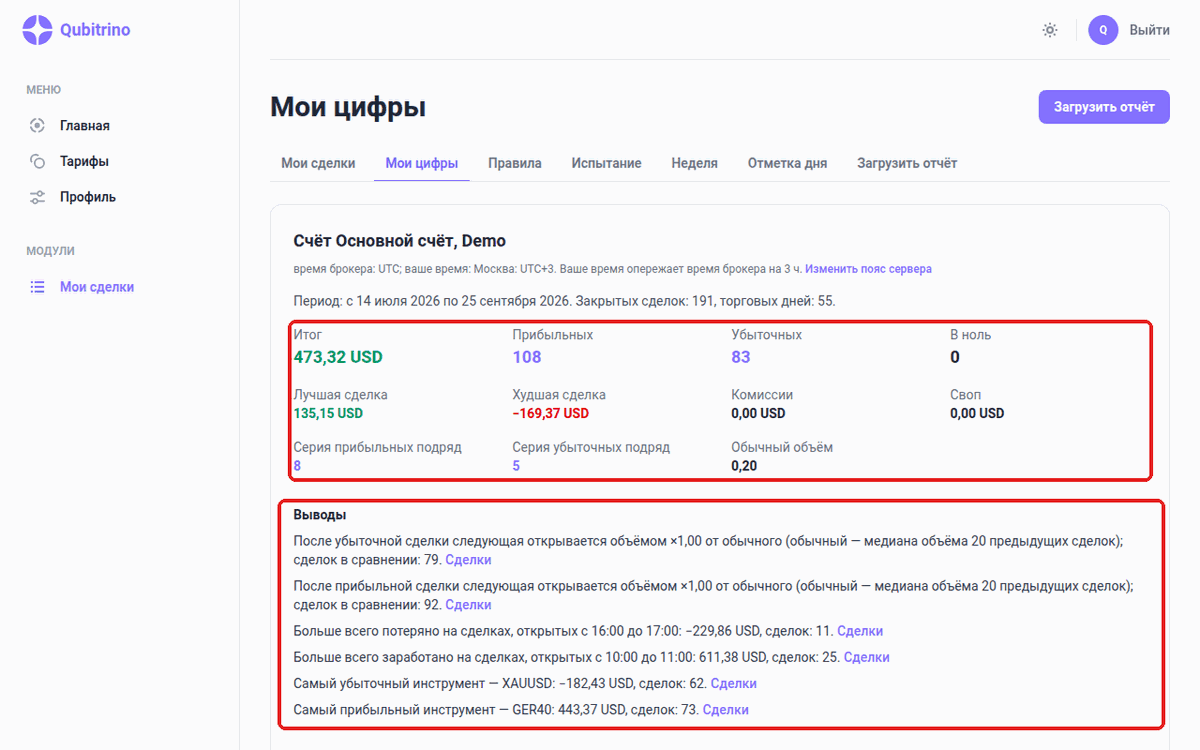Open Сделки link after 'сделок в сравнении: 92'

click(x=468, y=605)
